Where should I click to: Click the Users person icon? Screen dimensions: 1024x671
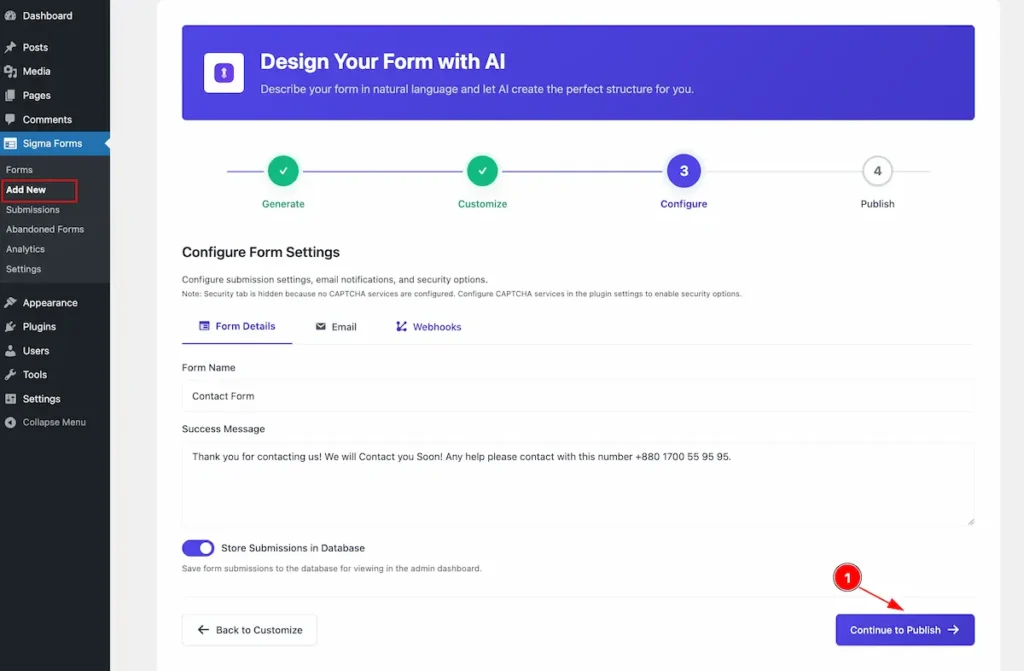pos(10,350)
